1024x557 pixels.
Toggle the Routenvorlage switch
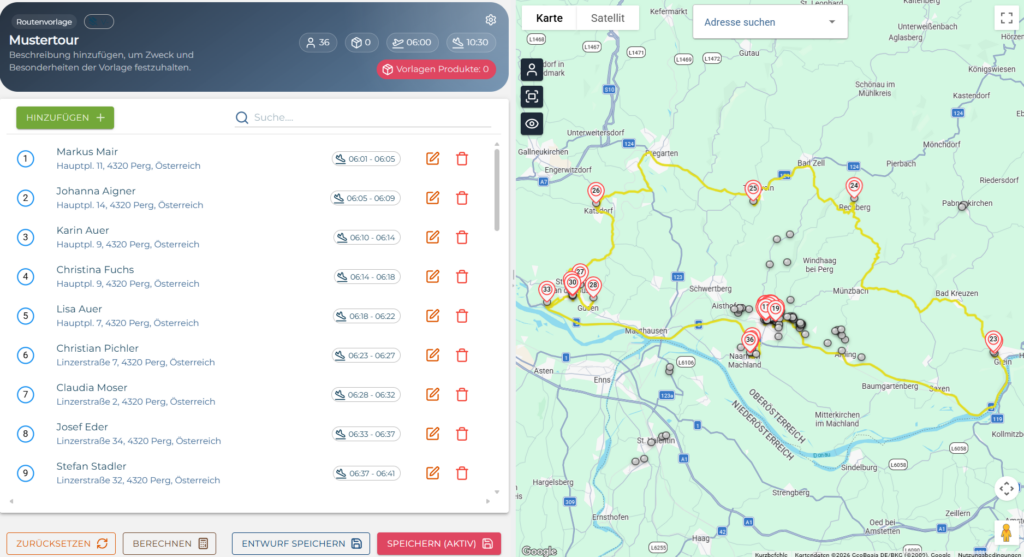pos(99,22)
